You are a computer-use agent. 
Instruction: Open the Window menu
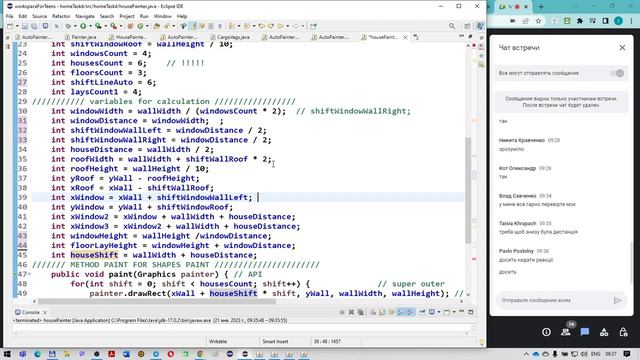pyautogui.click(x=162, y=16)
